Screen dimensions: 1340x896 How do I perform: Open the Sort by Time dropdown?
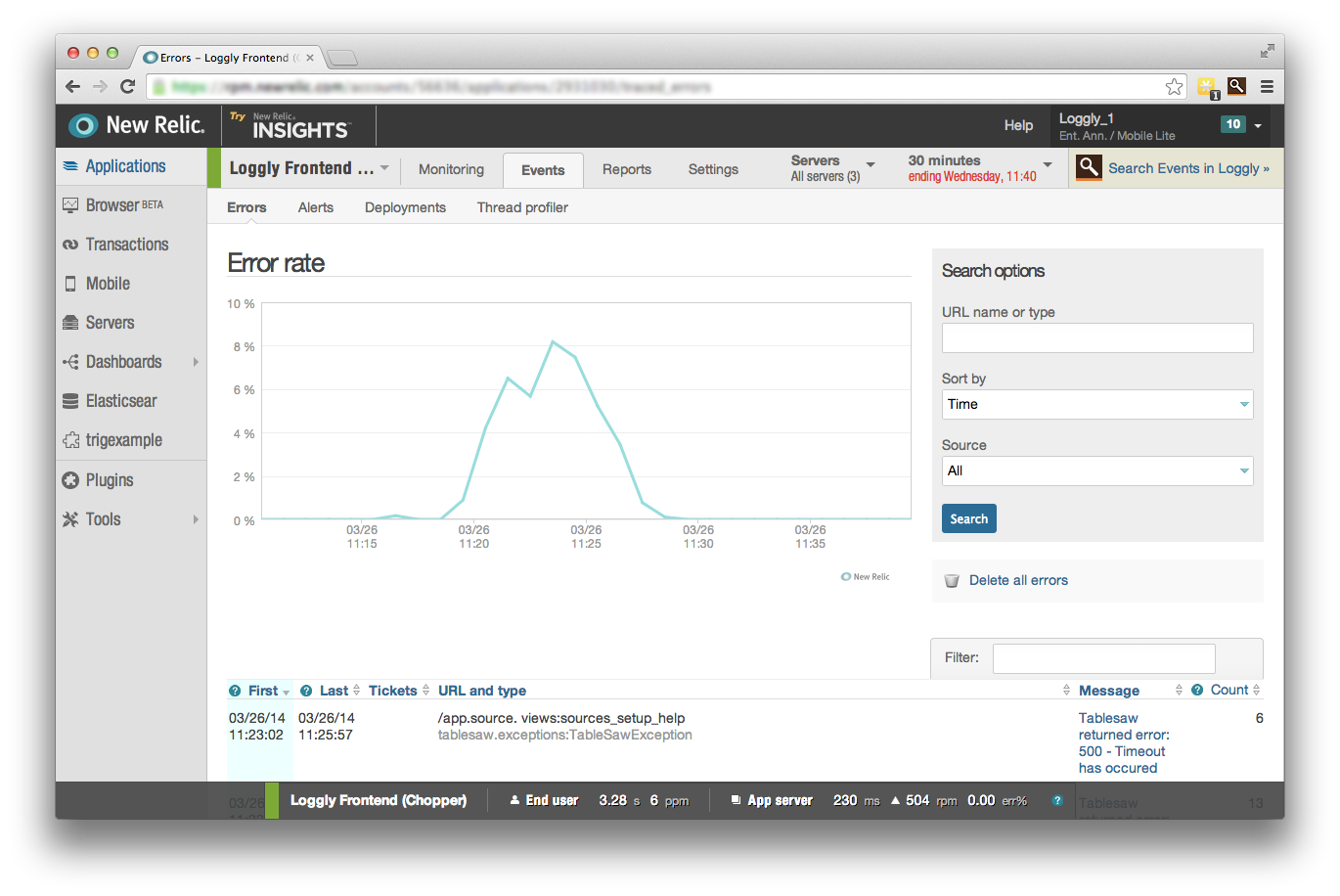[1096, 405]
